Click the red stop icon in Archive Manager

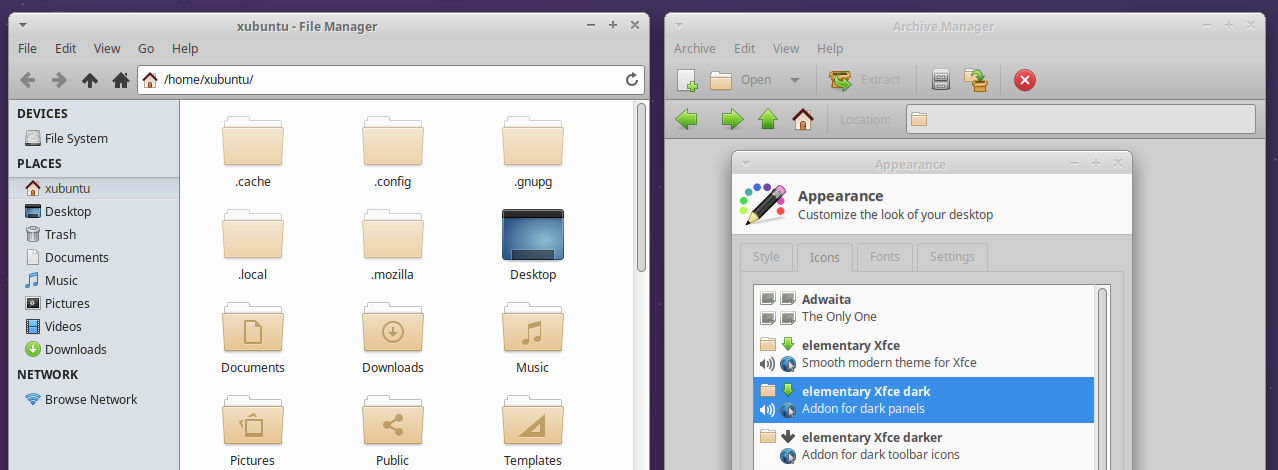pyautogui.click(x=1024, y=80)
